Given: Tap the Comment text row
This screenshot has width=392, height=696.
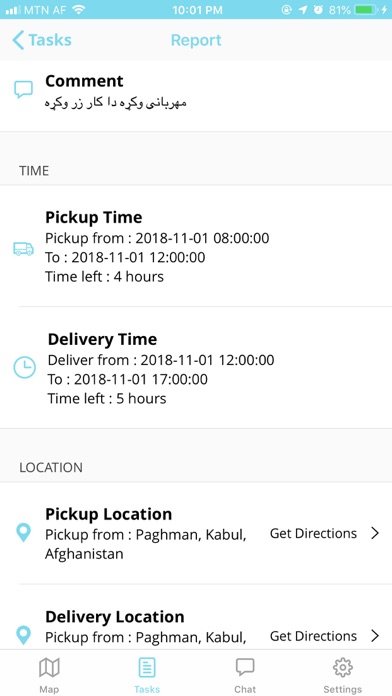Looking at the screenshot, I should (x=196, y=96).
